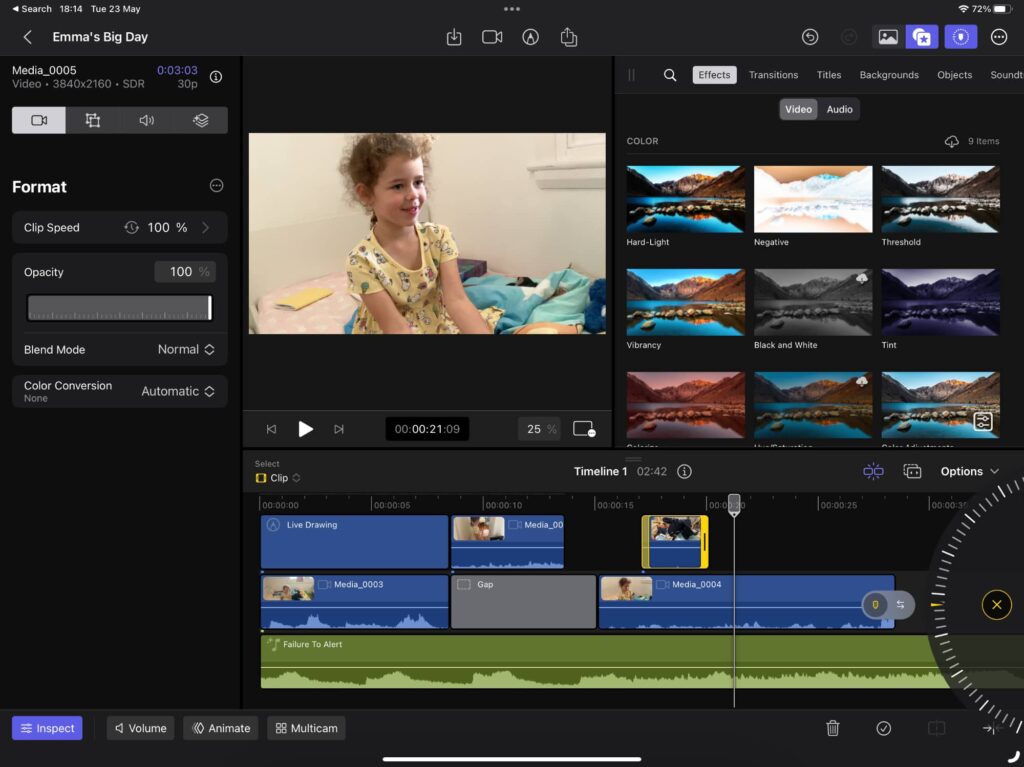Open the import media icon
This screenshot has width=1024, height=767.
pos(454,37)
